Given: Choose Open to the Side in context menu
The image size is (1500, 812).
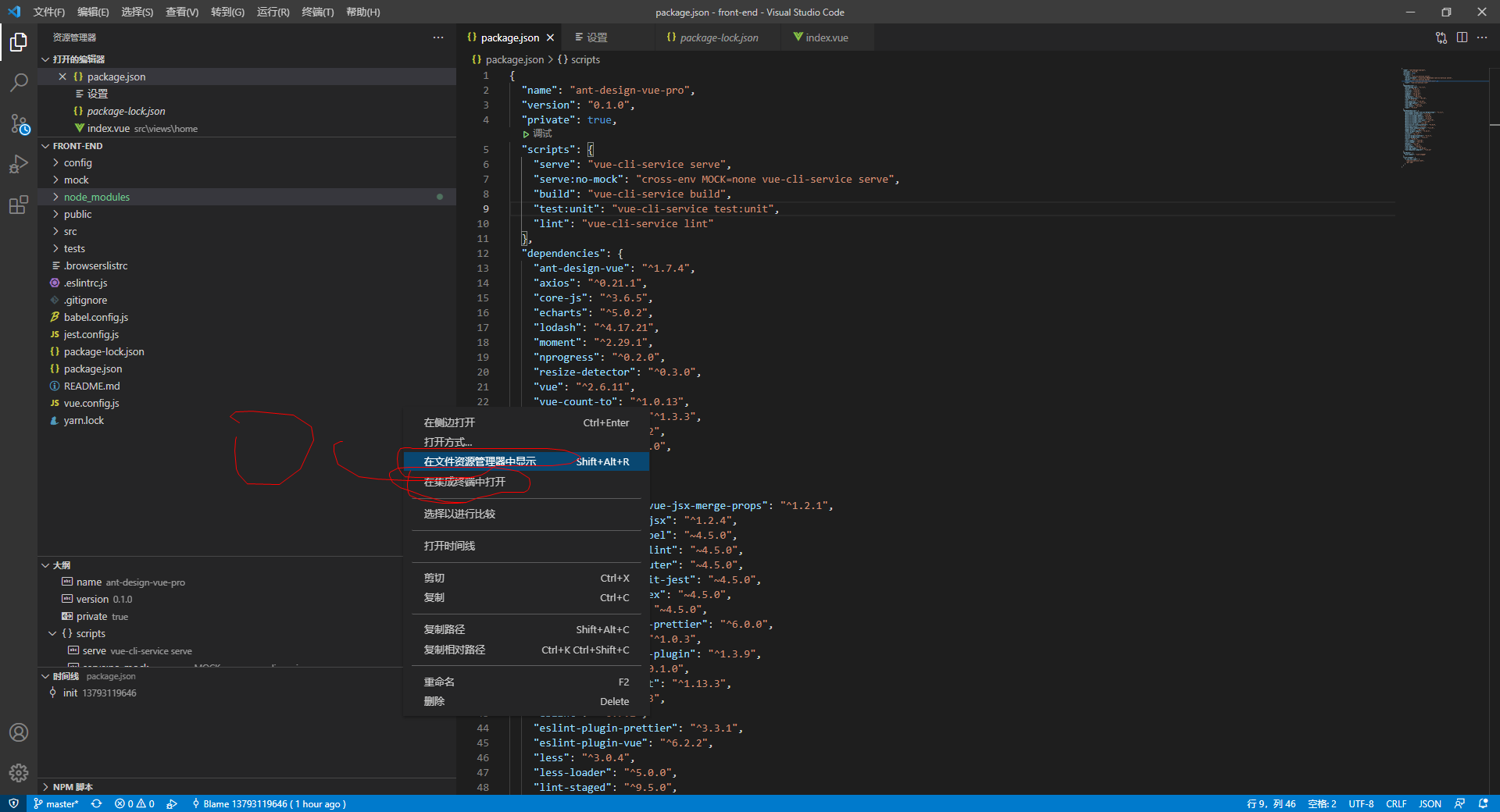Looking at the screenshot, I should point(527,422).
